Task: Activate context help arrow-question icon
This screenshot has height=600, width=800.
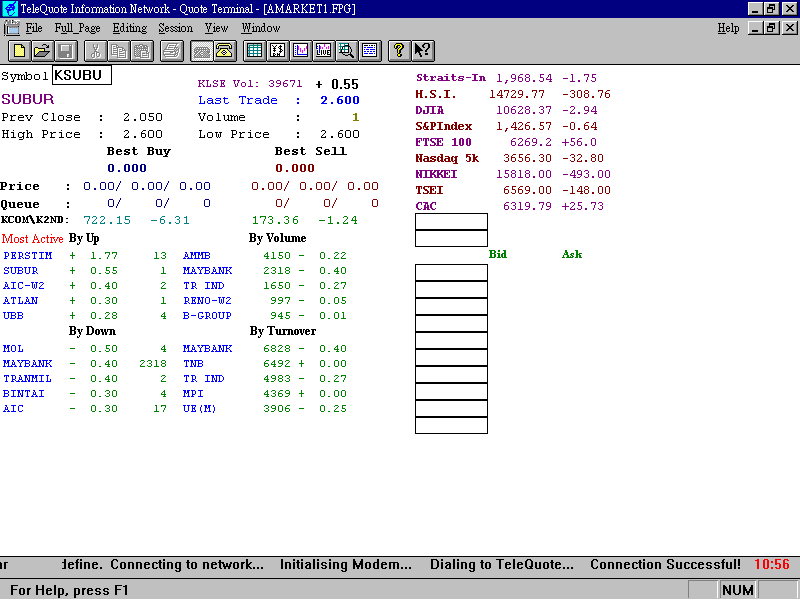Action: coord(422,51)
